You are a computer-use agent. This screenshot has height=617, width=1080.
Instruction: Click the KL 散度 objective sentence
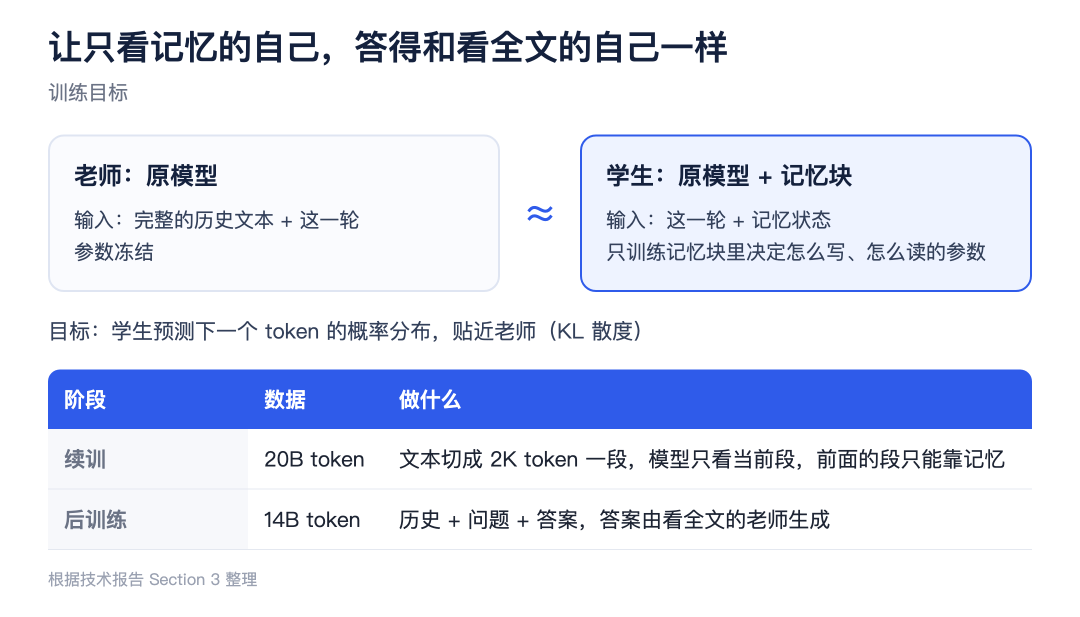click(x=346, y=331)
